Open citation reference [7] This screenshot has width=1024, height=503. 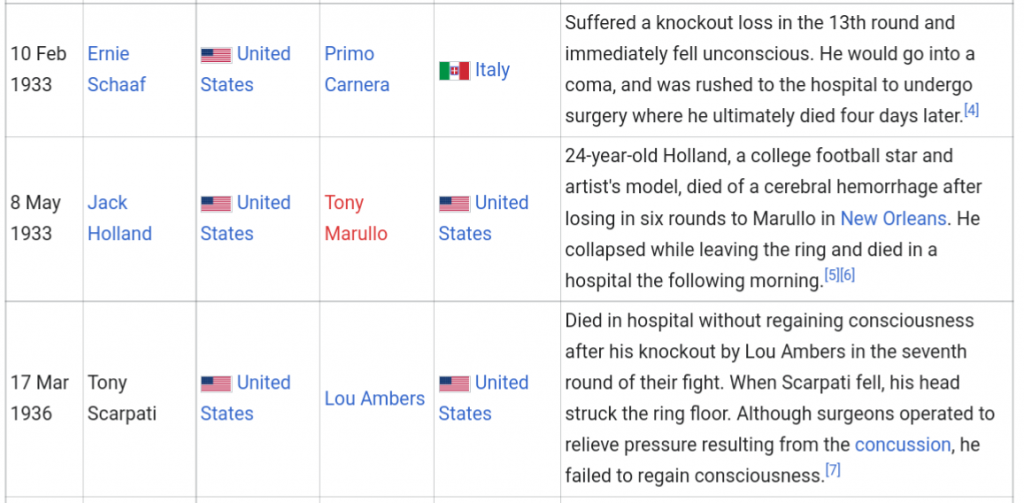[833, 470]
